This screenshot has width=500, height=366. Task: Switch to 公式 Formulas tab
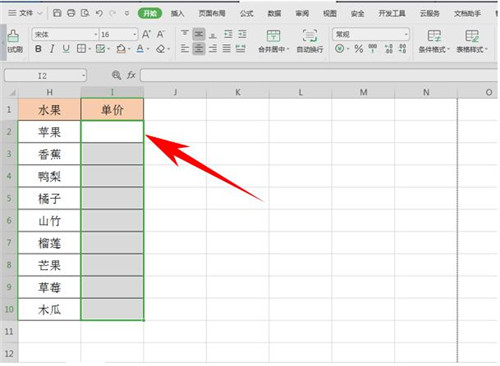[247, 13]
